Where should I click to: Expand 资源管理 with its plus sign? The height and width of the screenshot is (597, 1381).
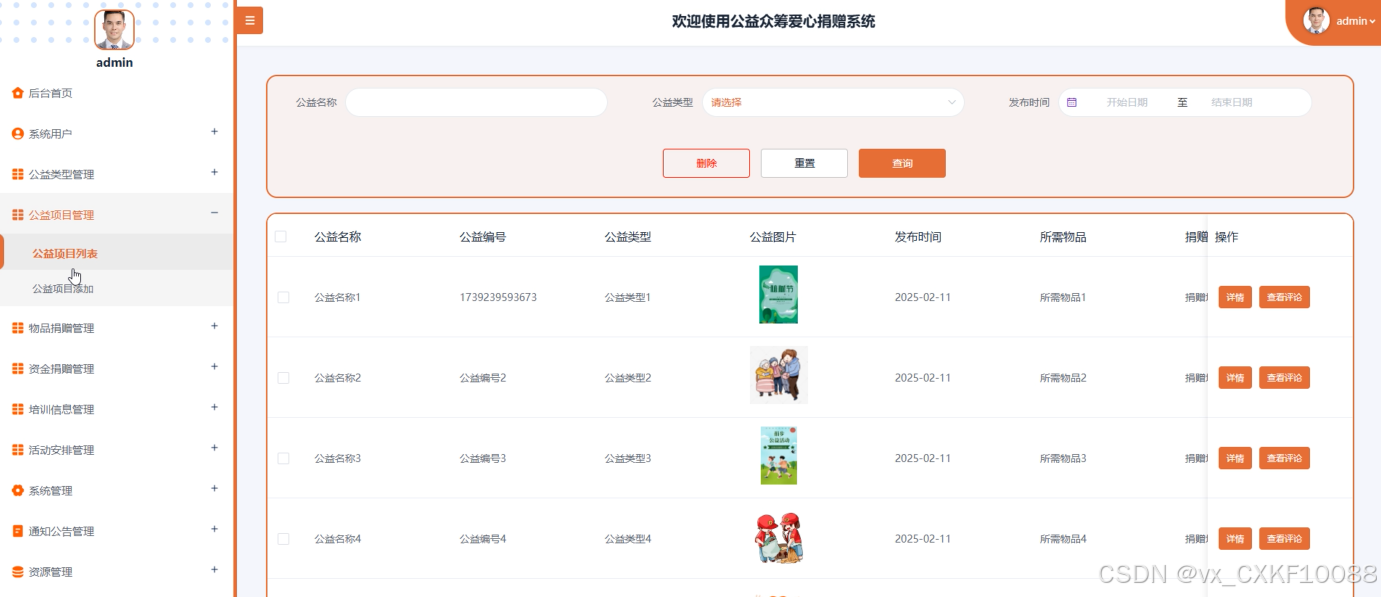coord(214,570)
